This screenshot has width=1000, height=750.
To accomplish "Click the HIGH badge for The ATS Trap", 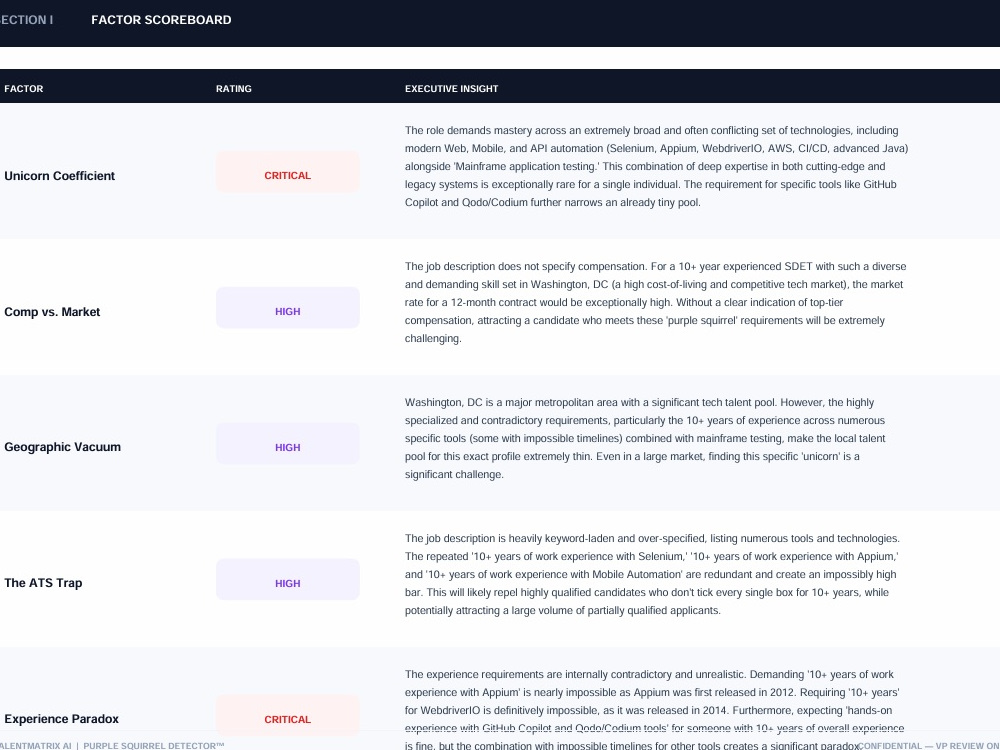I will (288, 579).
